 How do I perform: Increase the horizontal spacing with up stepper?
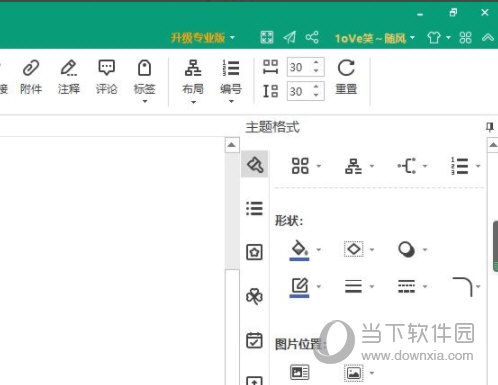tap(316, 62)
